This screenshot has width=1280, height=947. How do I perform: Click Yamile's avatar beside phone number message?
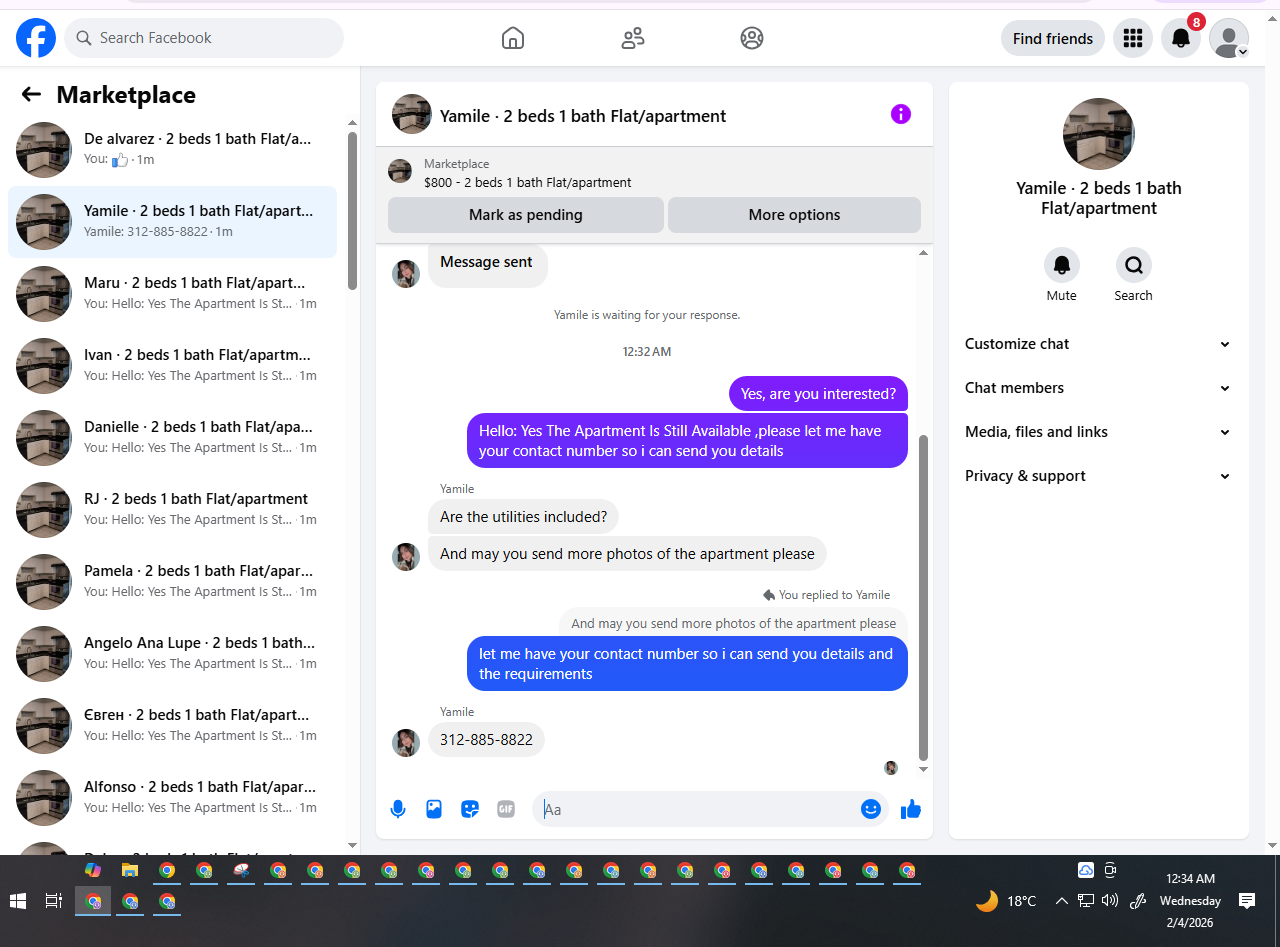click(406, 742)
